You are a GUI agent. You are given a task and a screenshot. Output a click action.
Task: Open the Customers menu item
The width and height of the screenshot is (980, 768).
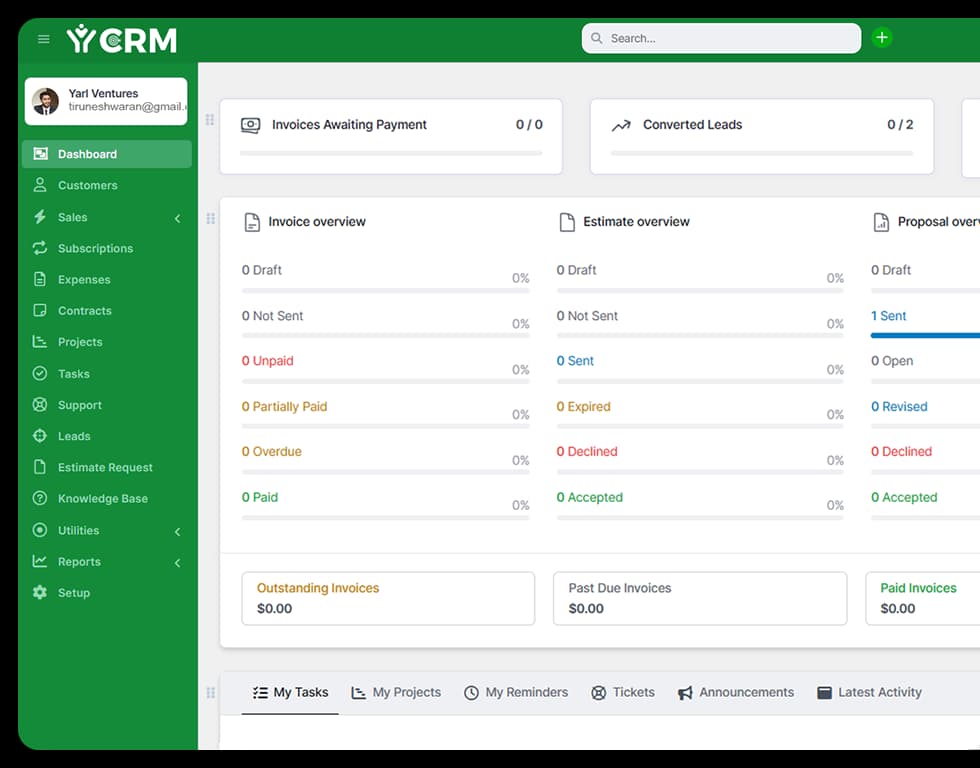pos(107,185)
